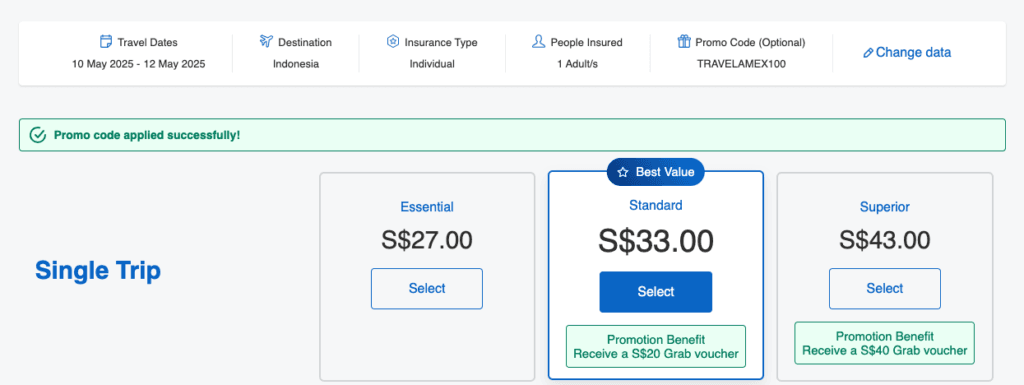Click the TRAVELAMEX100 promo code value
The image size is (1024, 385).
(741, 64)
